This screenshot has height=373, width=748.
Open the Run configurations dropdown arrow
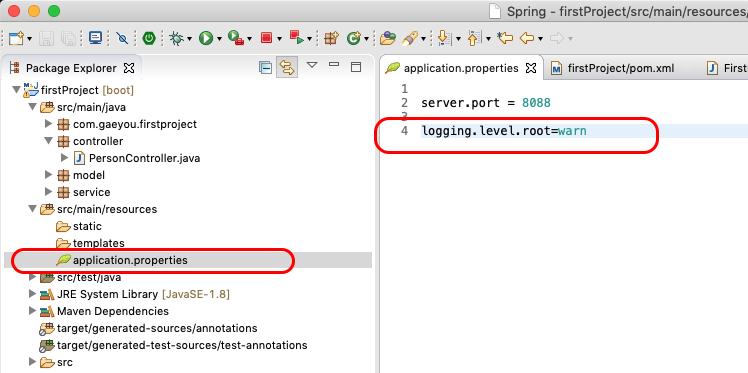219,39
